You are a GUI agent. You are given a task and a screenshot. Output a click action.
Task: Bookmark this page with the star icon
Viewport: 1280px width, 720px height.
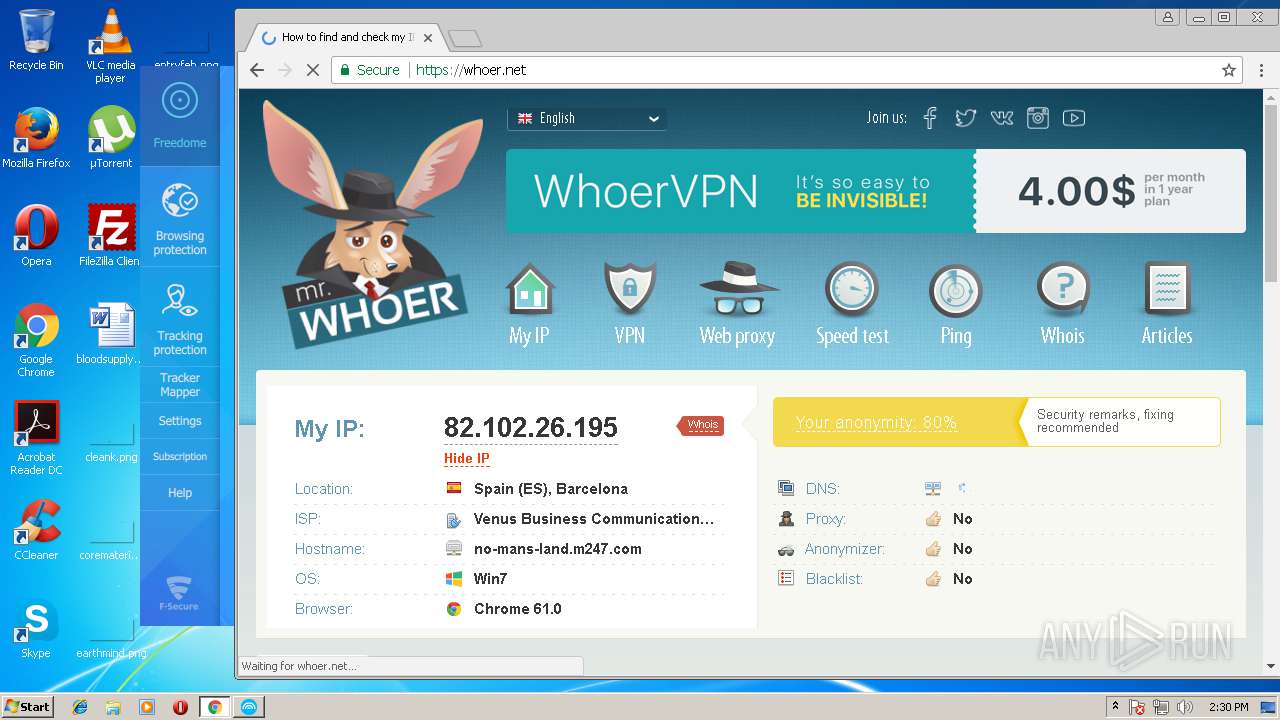1229,70
